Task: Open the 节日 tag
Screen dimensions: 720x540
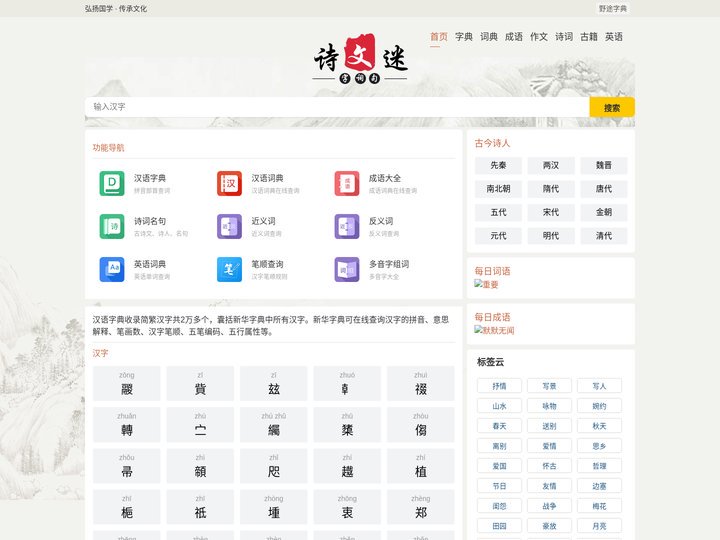Action: tap(499, 486)
